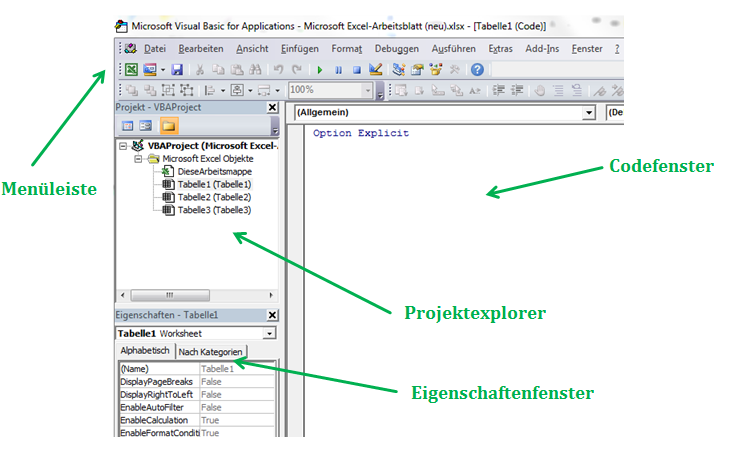This screenshot has width=738, height=453.
Task: Click the Group controls icon
Action: (168, 90)
